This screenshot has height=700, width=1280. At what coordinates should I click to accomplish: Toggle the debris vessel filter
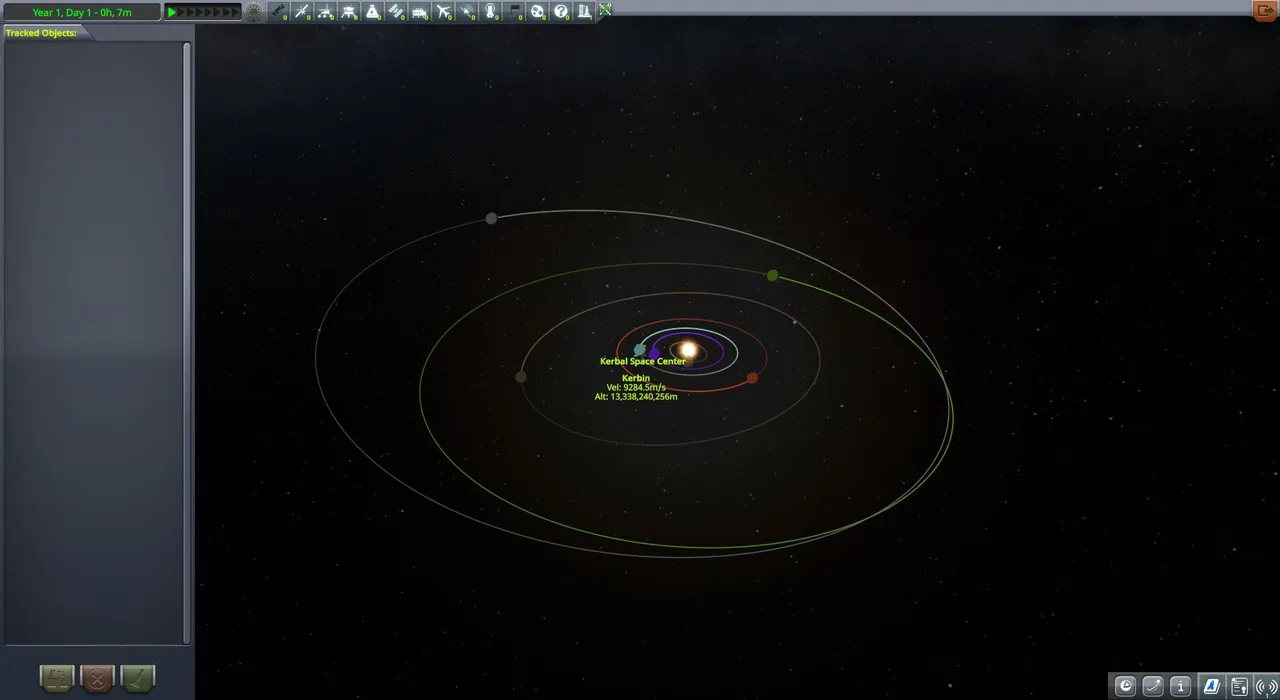tap(279, 12)
